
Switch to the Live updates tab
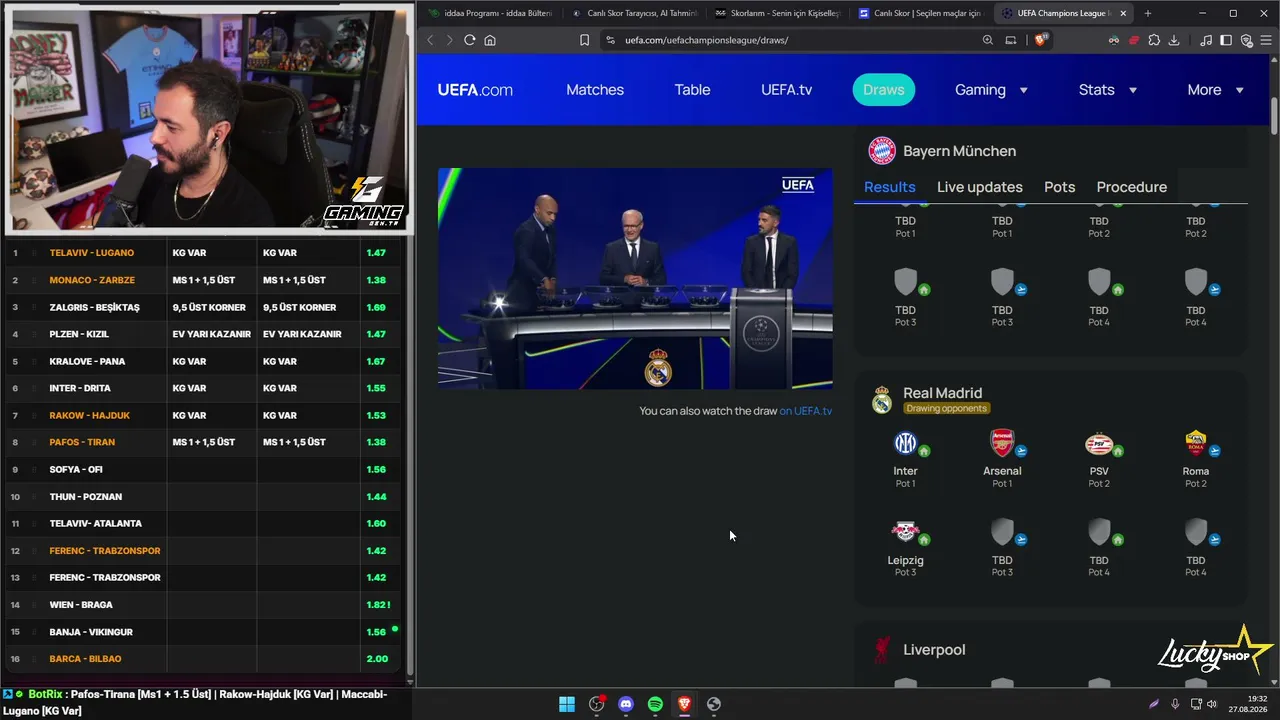click(x=980, y=187)
